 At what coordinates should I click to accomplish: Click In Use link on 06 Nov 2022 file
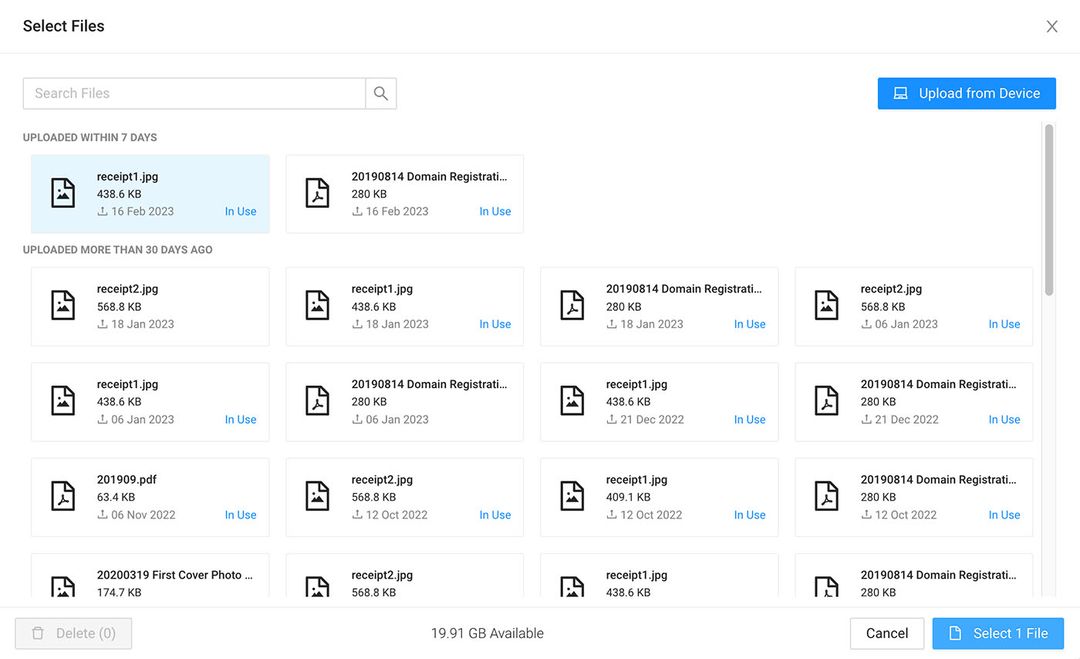point(240,515)
